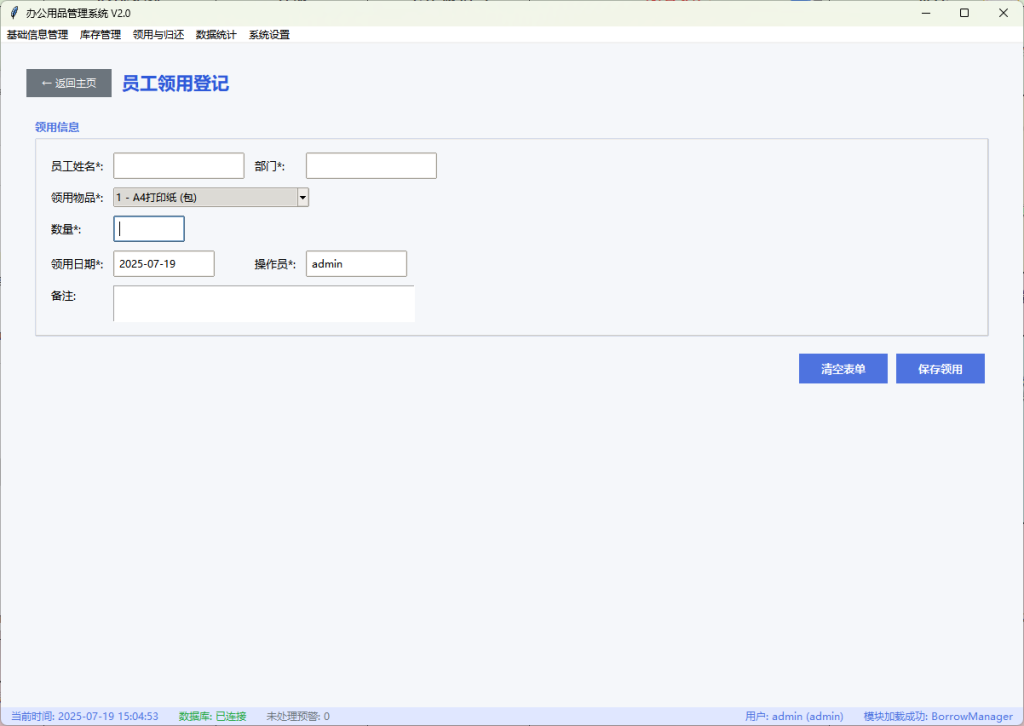Viewport: 1024px width, 726px height.
Task: Open the 领用与归还 menu
Action: 158,34
